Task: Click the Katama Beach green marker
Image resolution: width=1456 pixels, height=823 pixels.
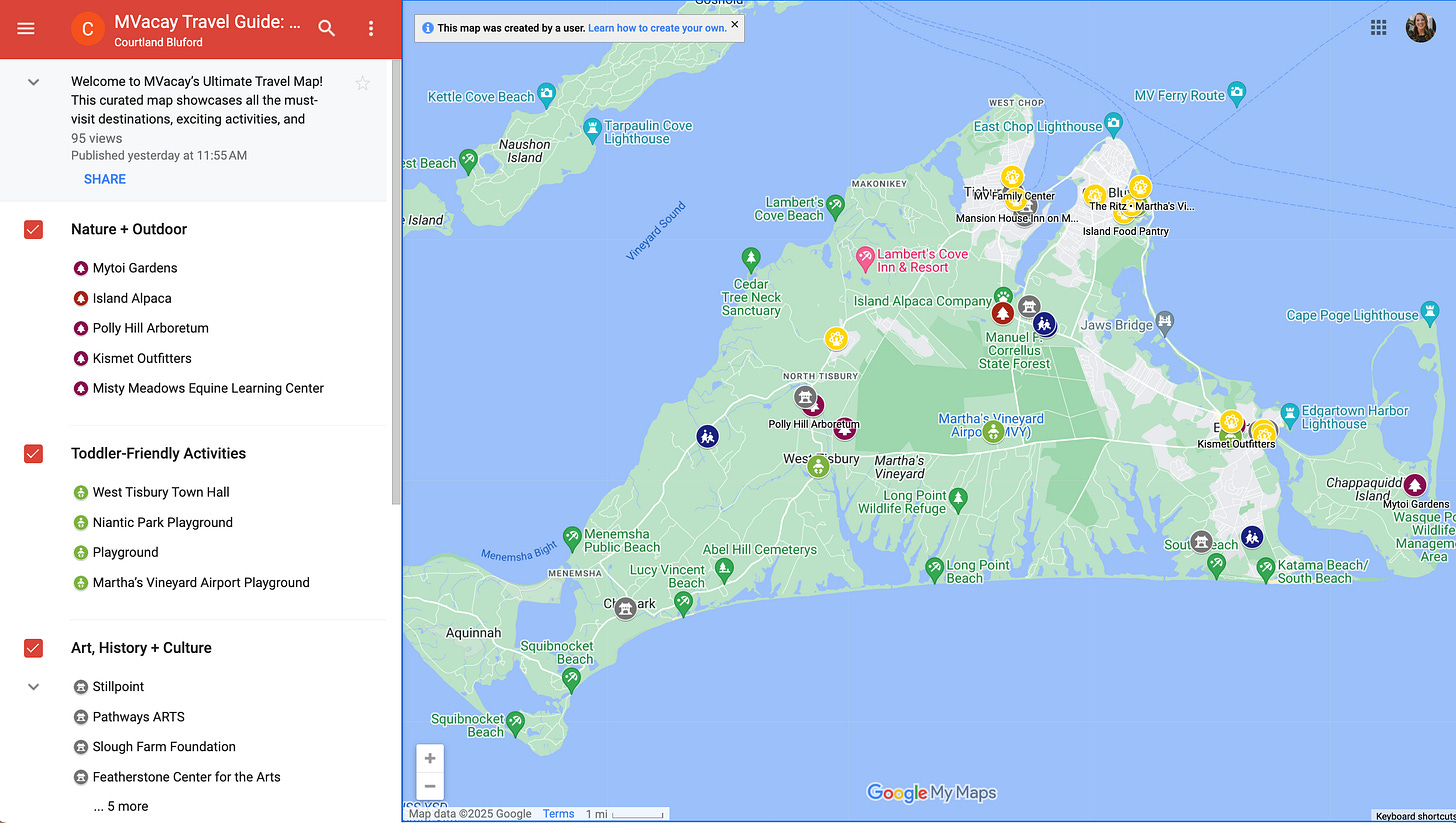Action: click(1265, 568)
